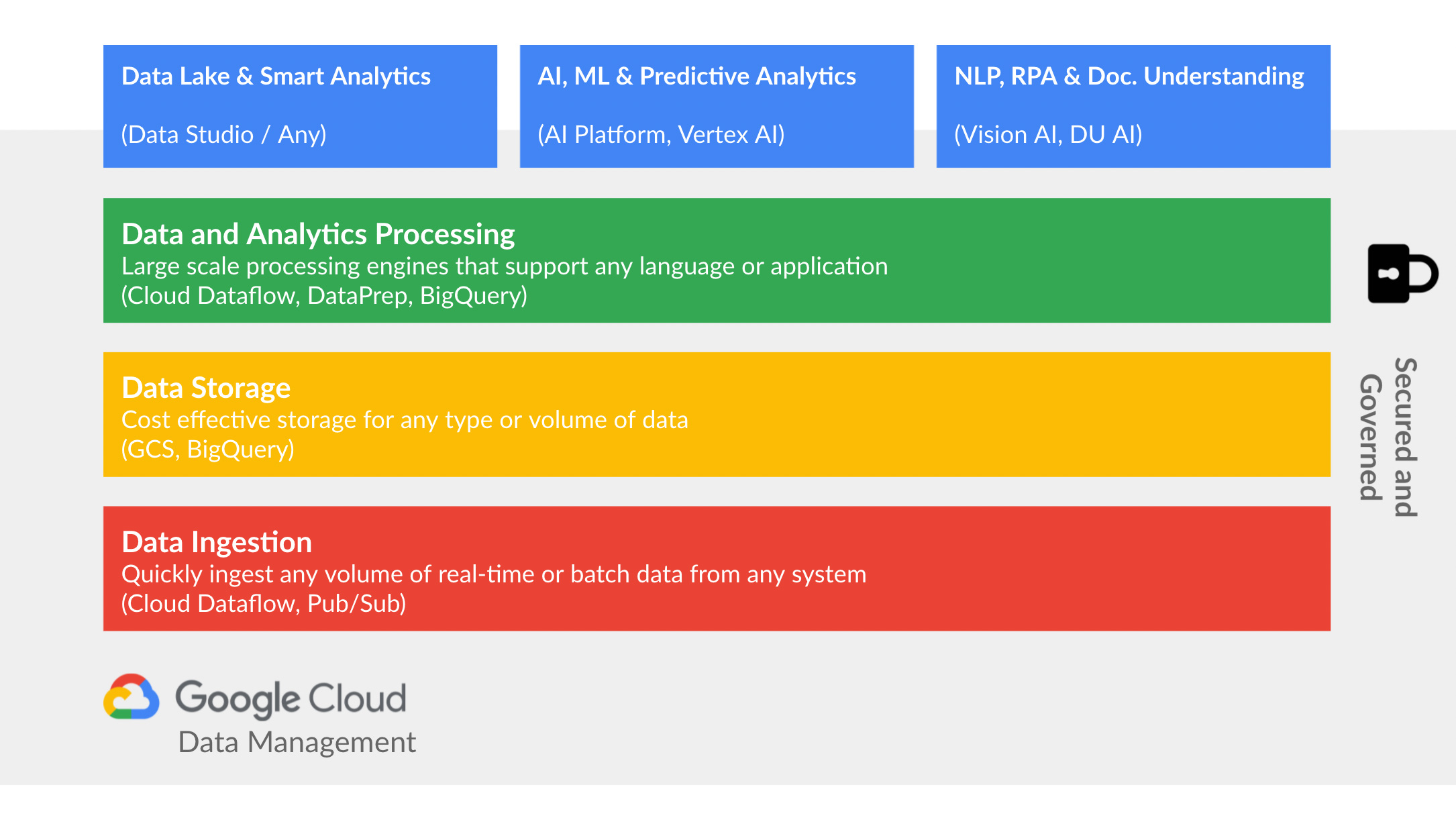This screenshot has width=1456, height=832.
Task: Click the Google Cloud wordmark text
Action: pos(291,698)
